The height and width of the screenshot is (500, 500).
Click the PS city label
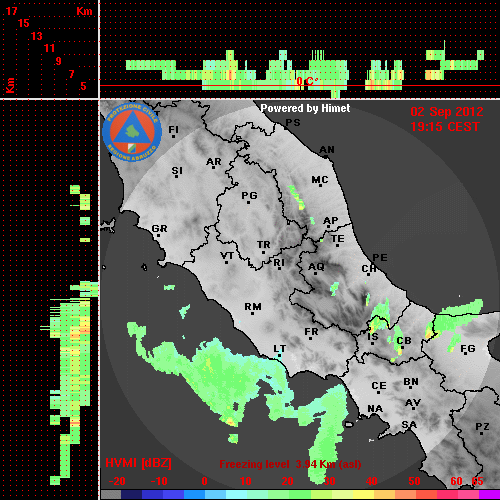pyautogui.click(x=293, y=123)
